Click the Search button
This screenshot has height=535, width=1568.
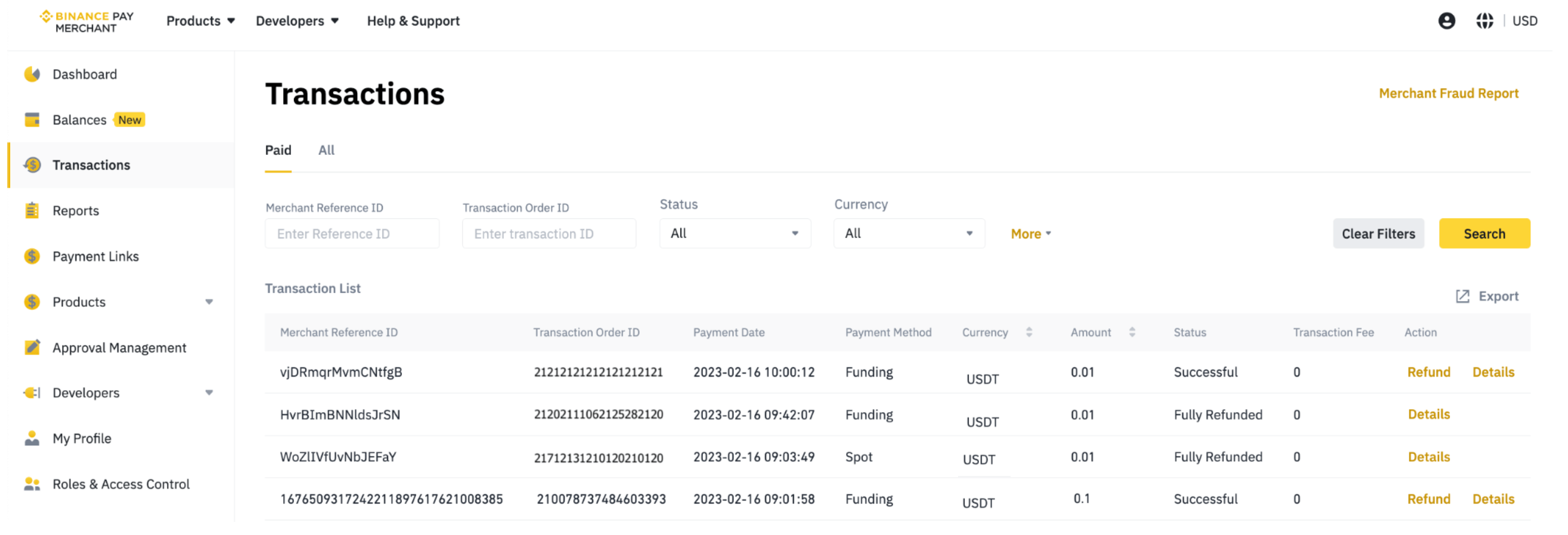1484,234
